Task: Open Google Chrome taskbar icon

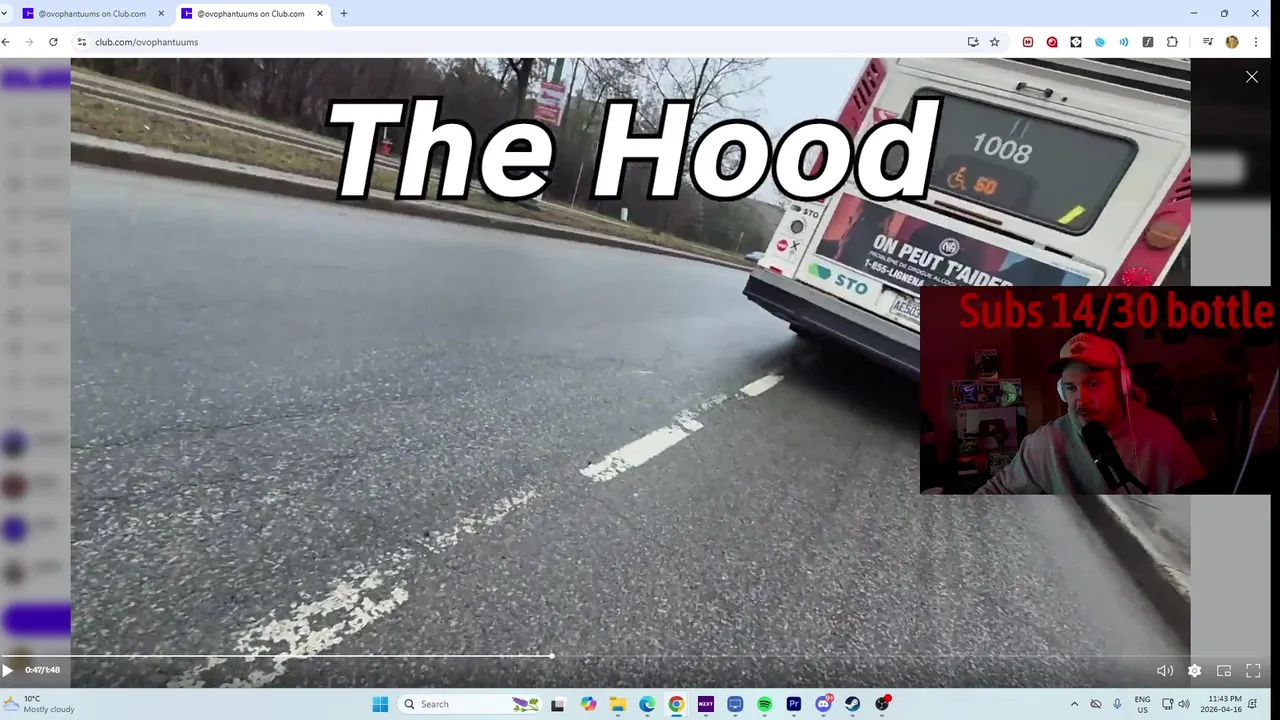Action: (676, 704)
